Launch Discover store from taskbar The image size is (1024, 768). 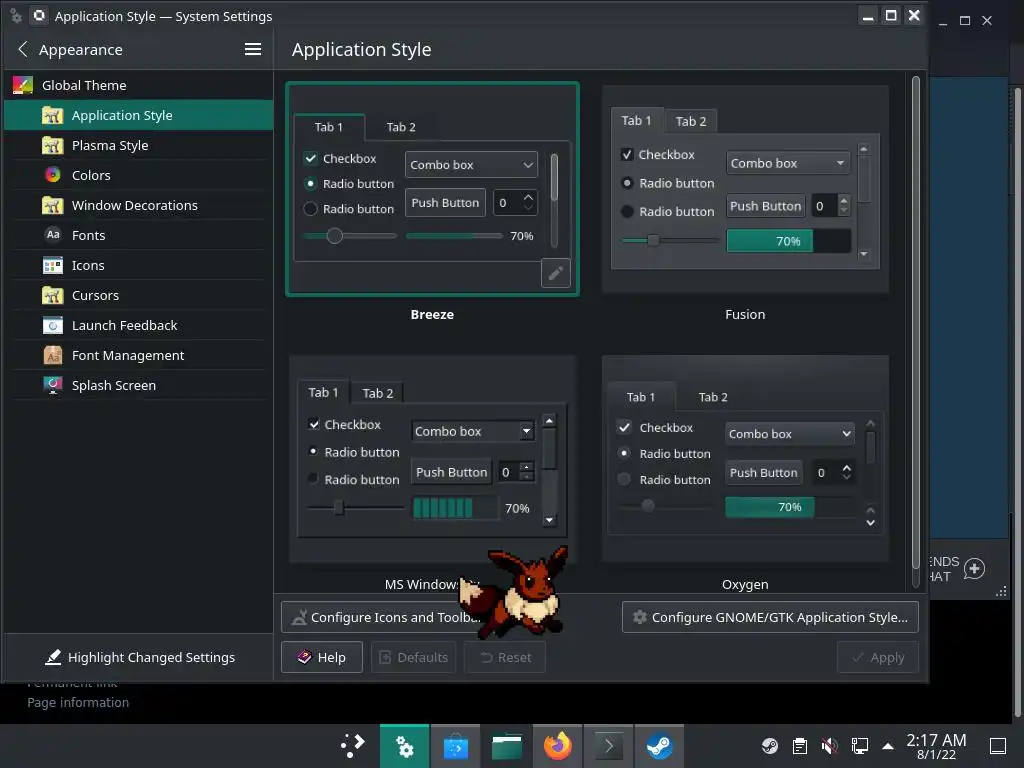pos(455,746)
